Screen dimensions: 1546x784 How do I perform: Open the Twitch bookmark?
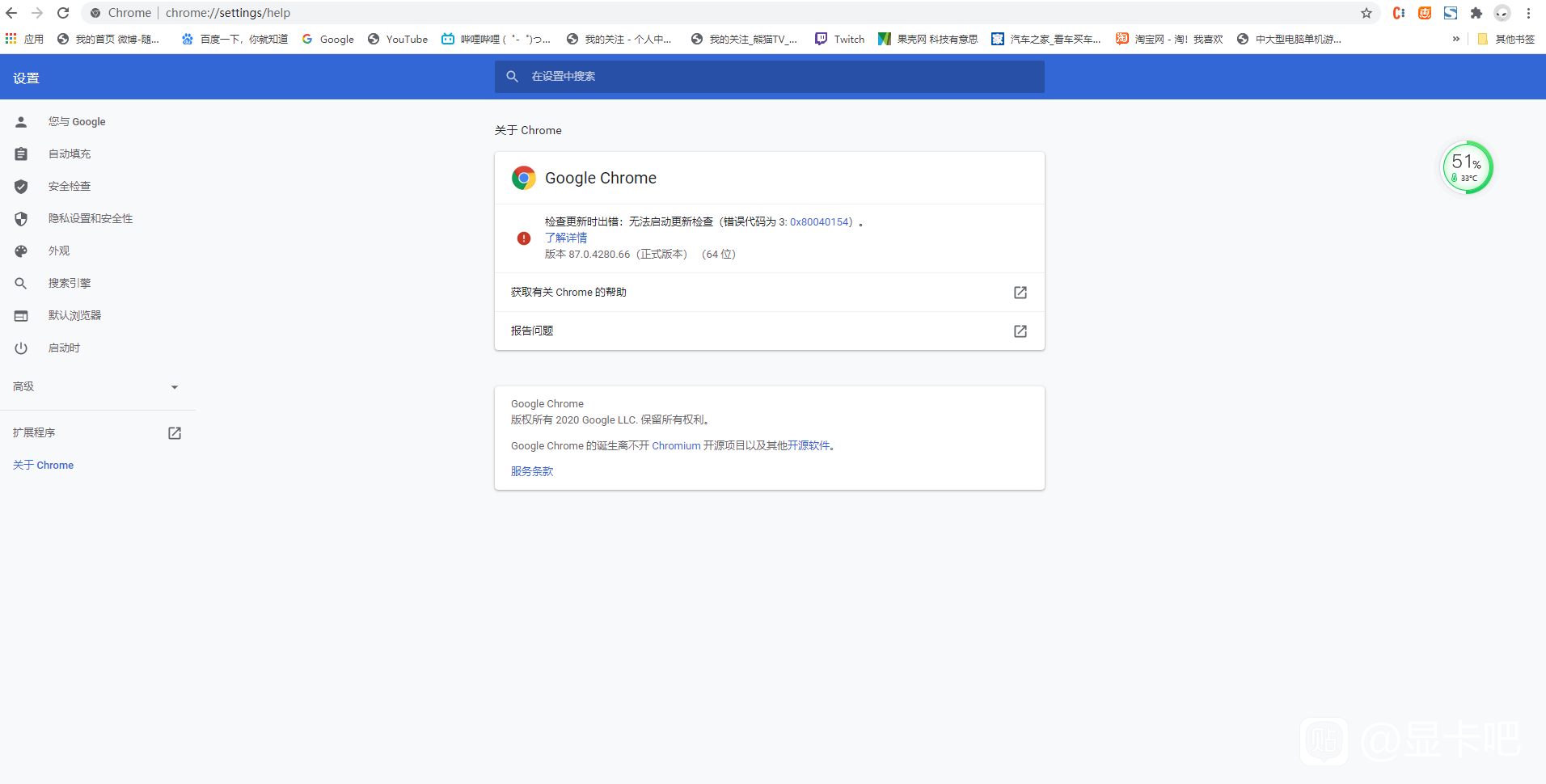pyautogui.click(x=839, y=39)
